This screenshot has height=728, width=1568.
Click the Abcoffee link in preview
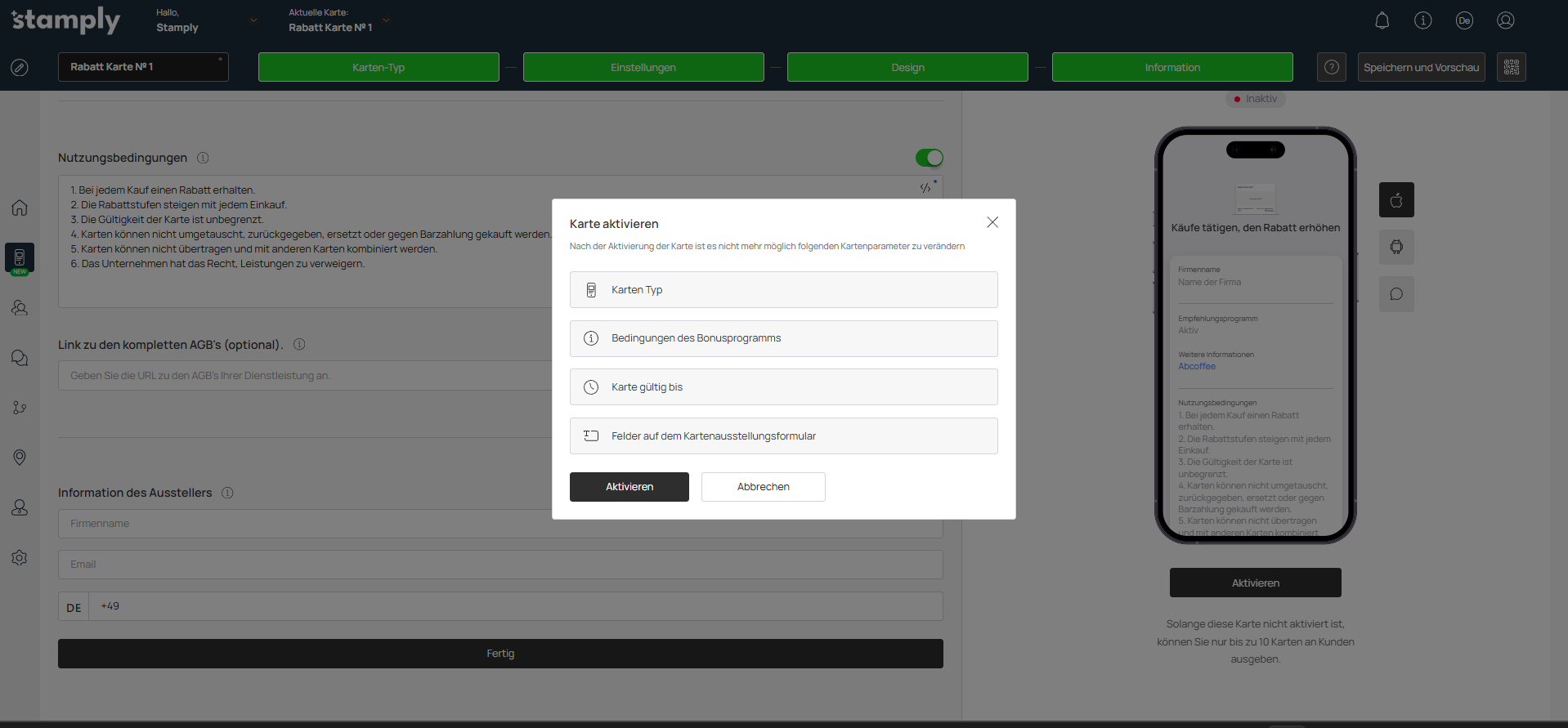tap(1196, 367)
